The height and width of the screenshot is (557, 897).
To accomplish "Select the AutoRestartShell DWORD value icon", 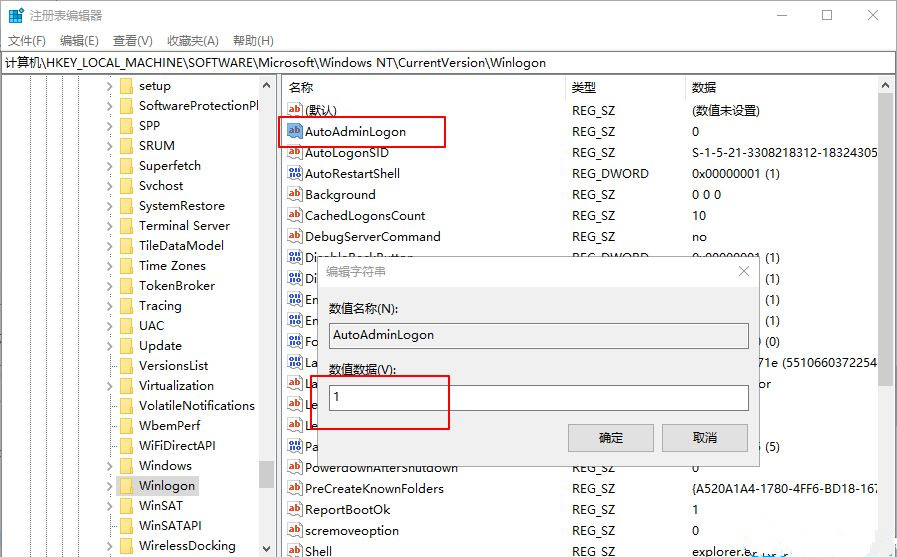I will (294, 173).
